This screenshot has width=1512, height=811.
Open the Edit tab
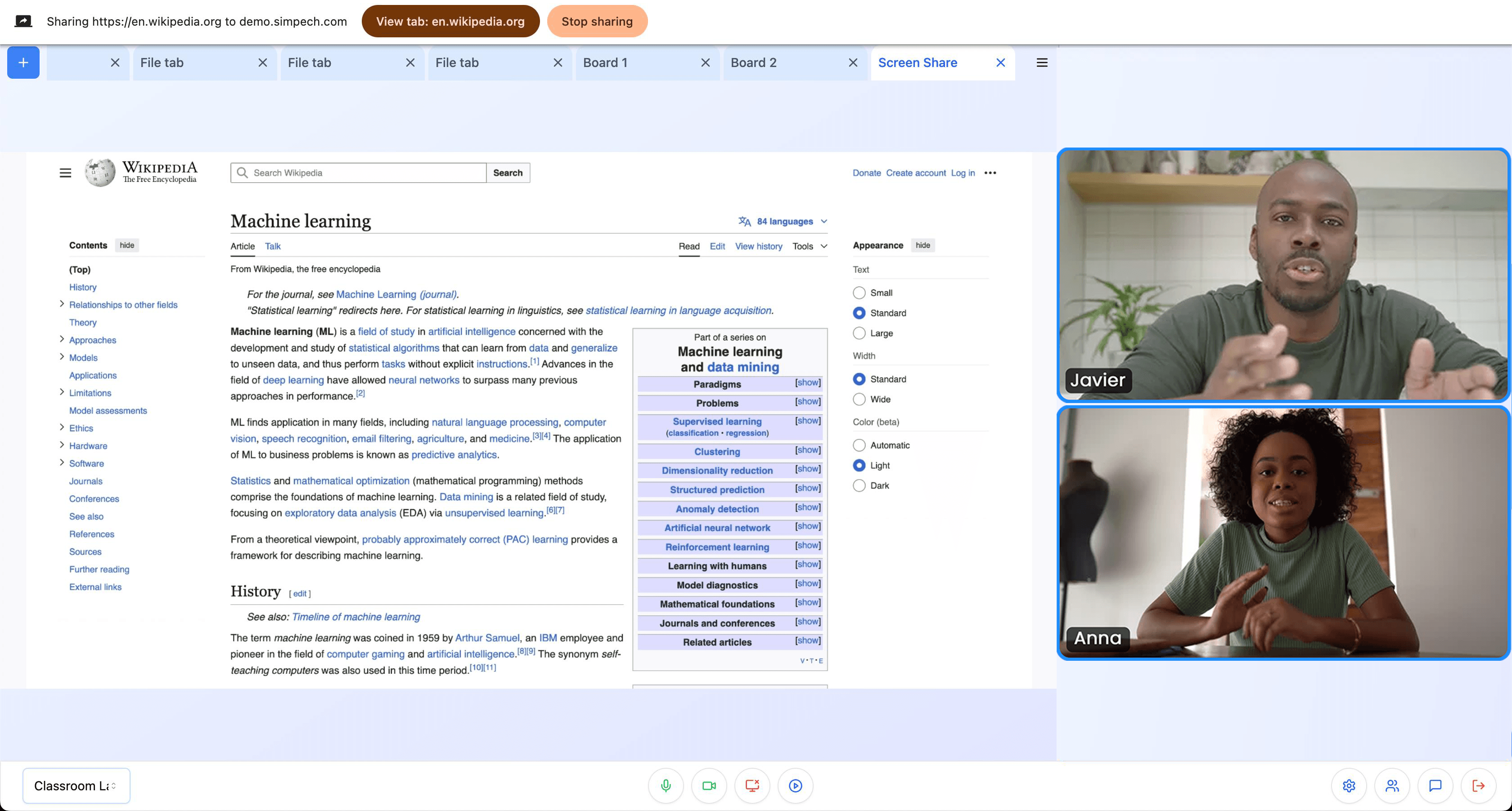coord(717,246)
